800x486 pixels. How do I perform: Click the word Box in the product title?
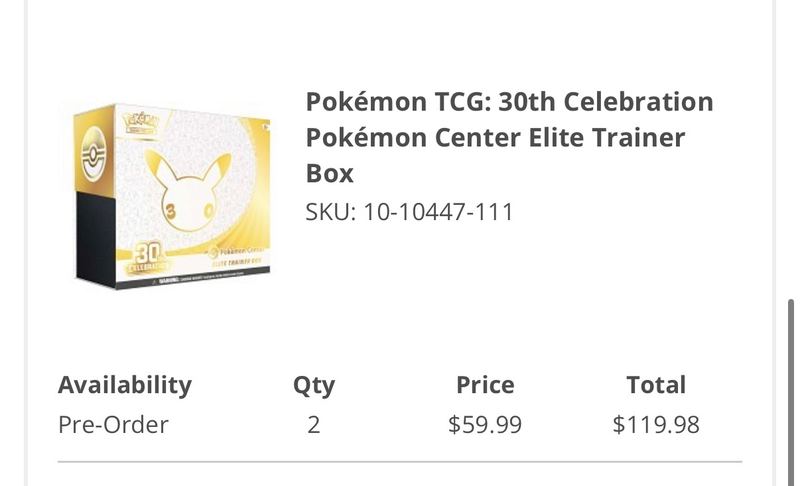[x=330, y=173]
